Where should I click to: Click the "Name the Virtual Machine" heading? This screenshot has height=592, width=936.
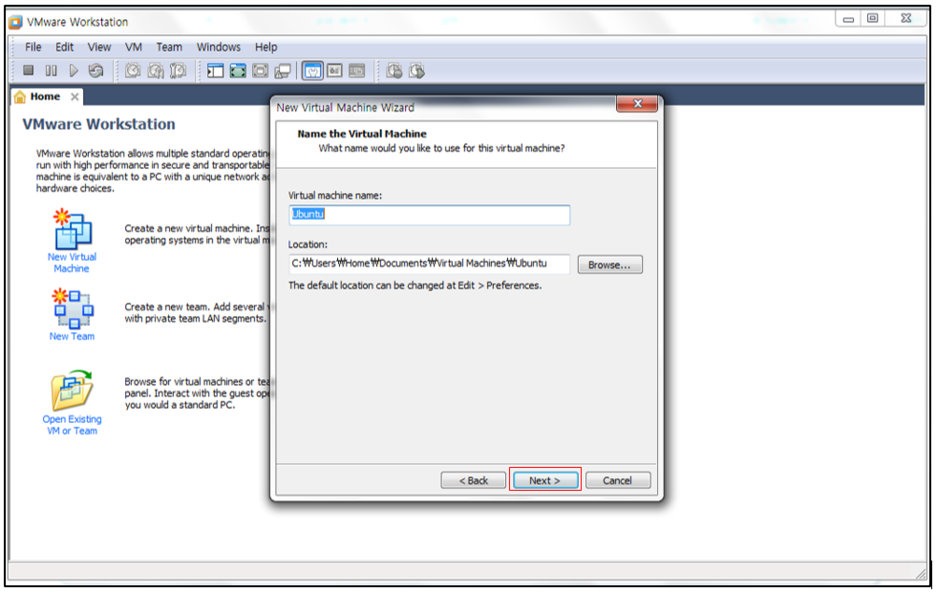(x=362, y=134)
